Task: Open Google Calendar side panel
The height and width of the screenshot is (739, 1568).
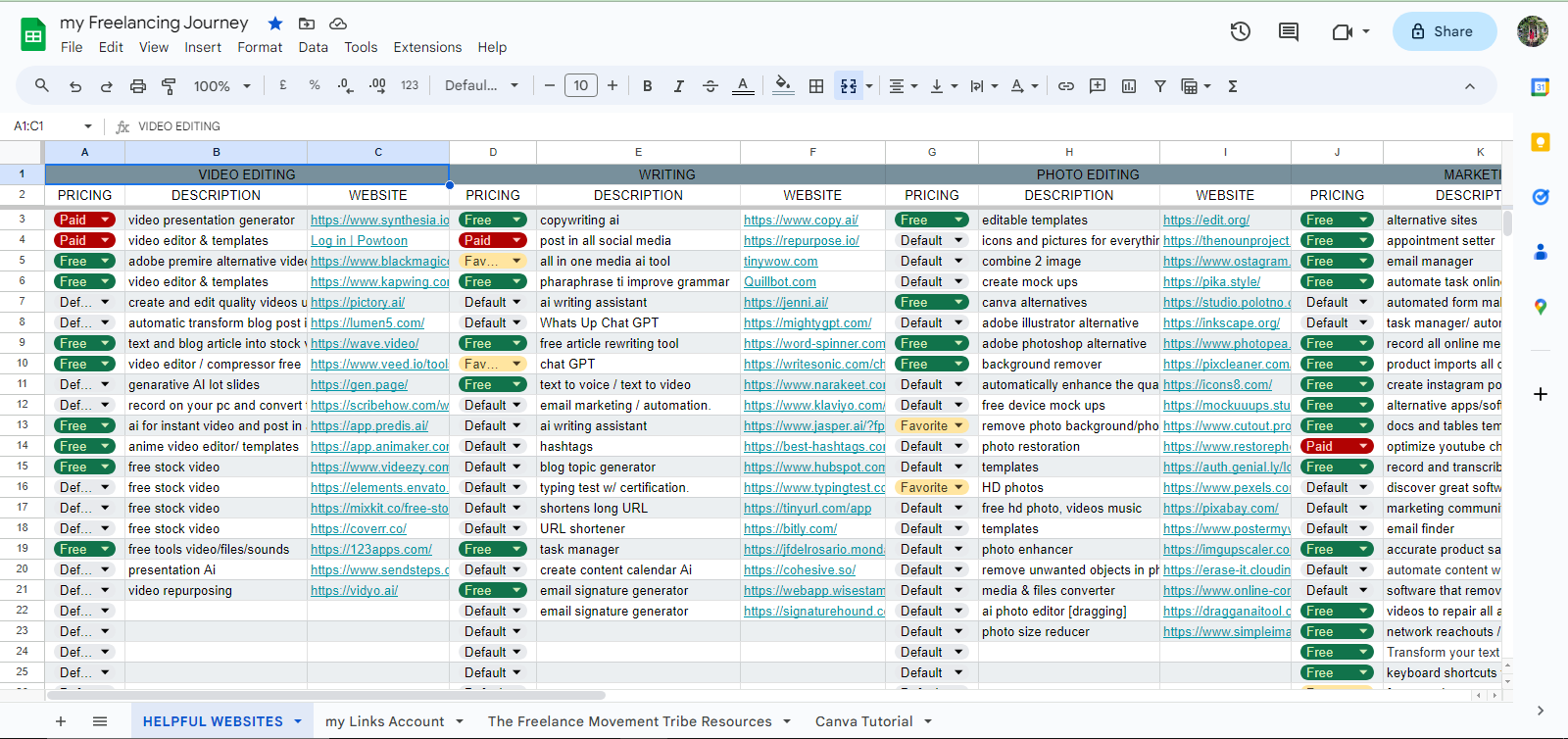Action: 1541,87
